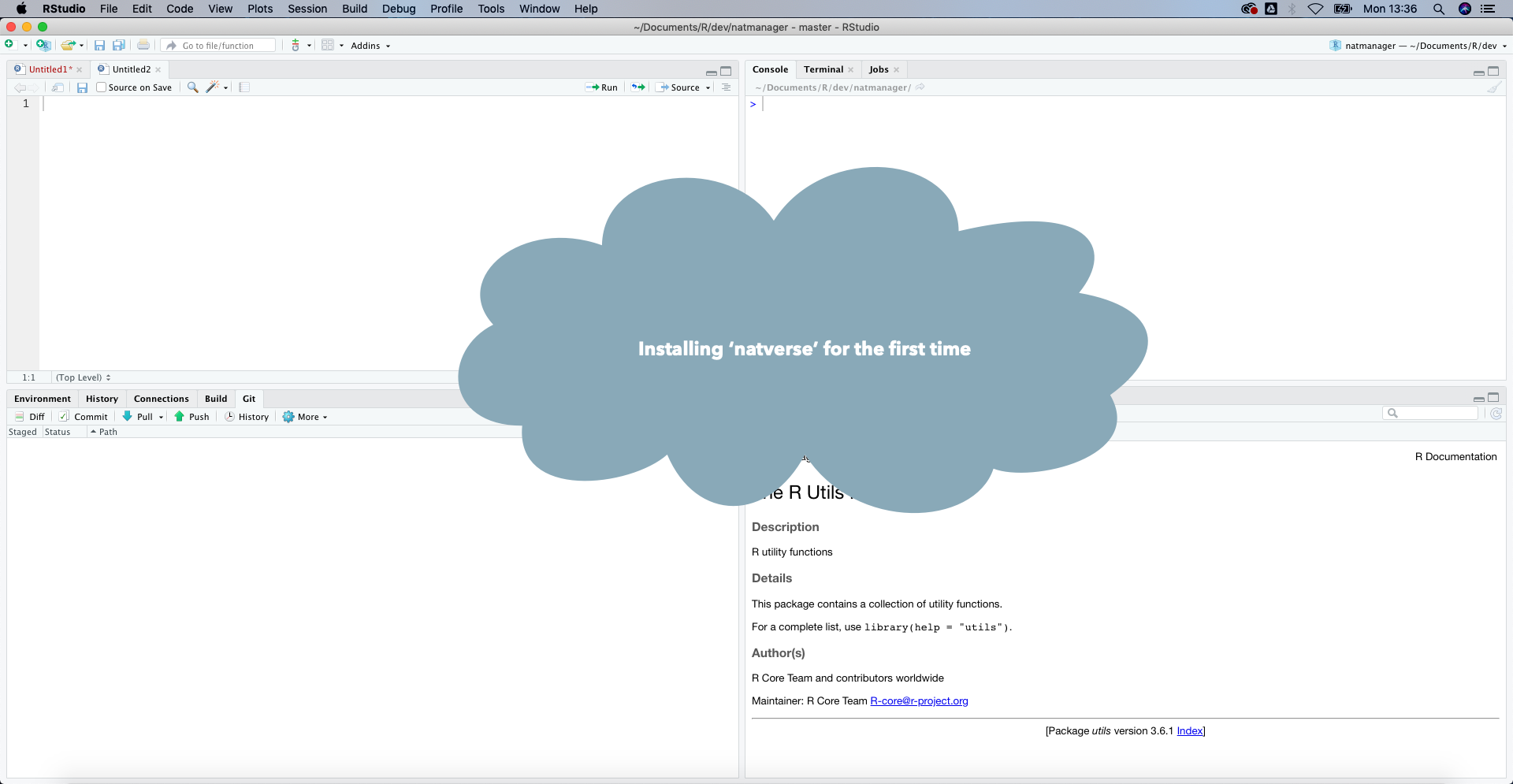Click the Save All documents icon
Screen dimensions: 1513x784
[119, 46]
